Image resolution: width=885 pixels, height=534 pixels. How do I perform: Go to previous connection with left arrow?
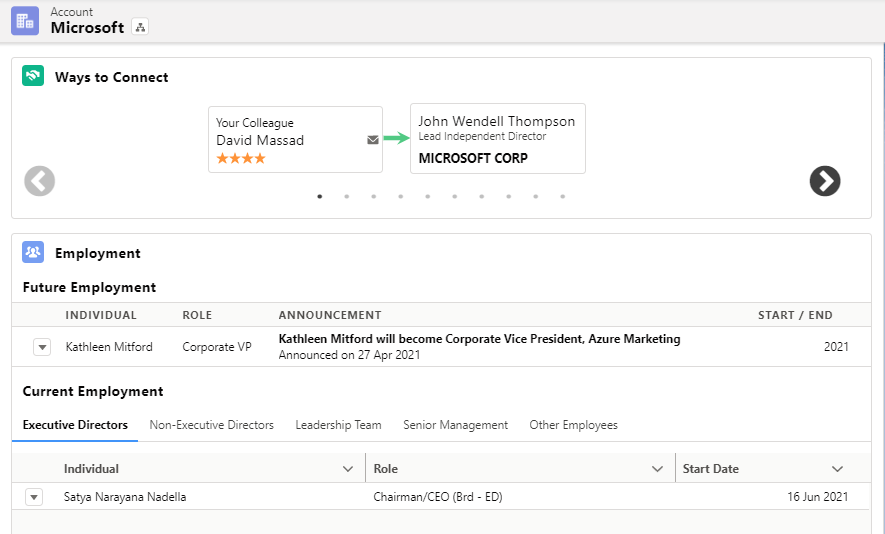(40, 181)
